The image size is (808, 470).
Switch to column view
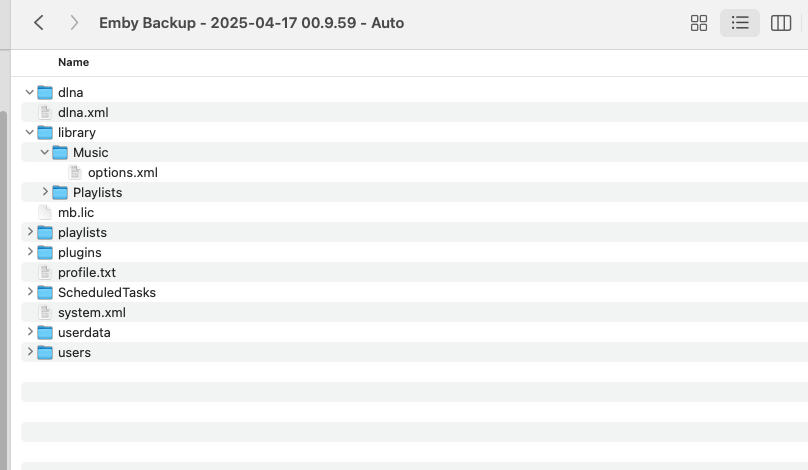[781, 23]
